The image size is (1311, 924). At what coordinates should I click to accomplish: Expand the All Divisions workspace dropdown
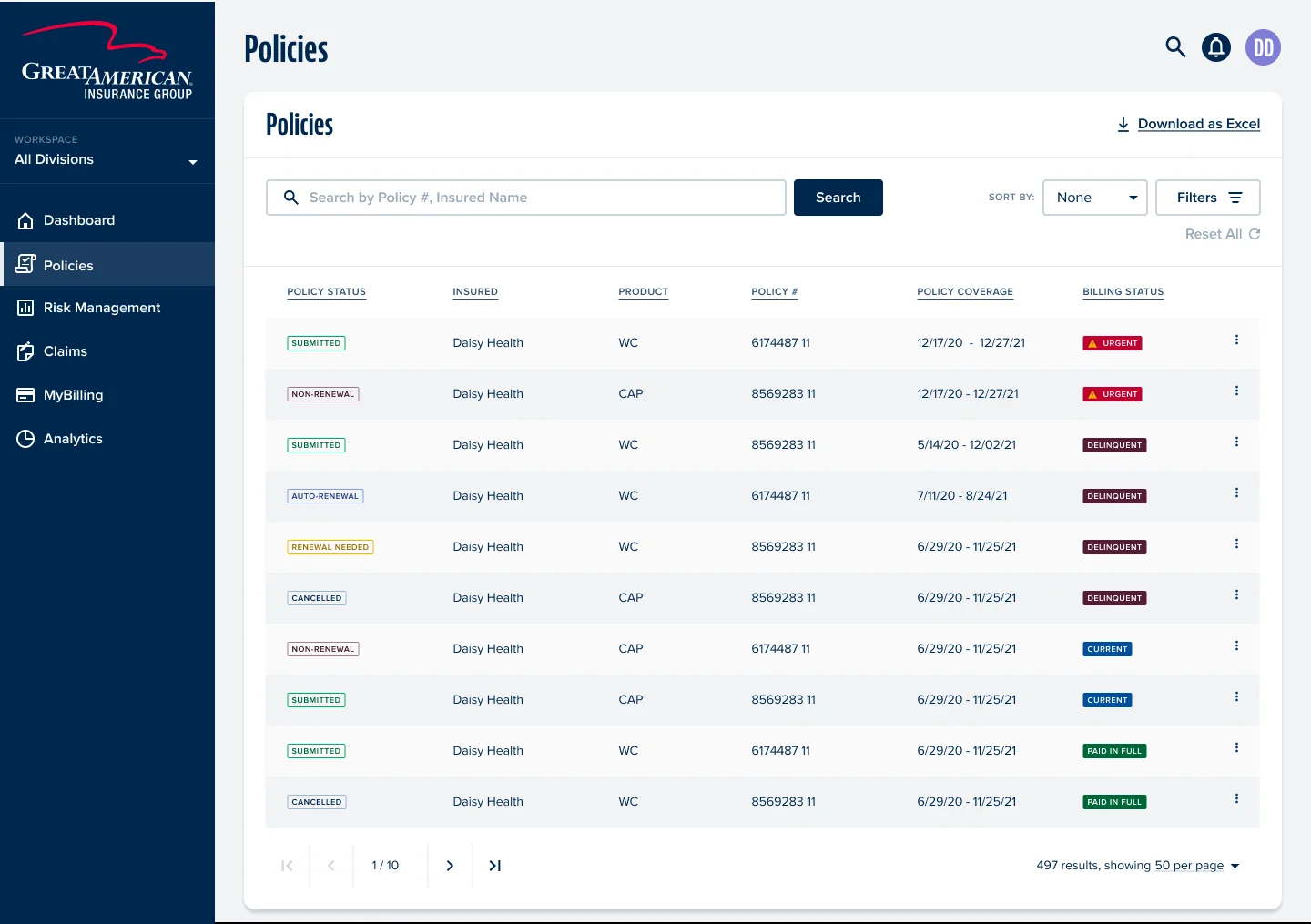coord(107,159)
